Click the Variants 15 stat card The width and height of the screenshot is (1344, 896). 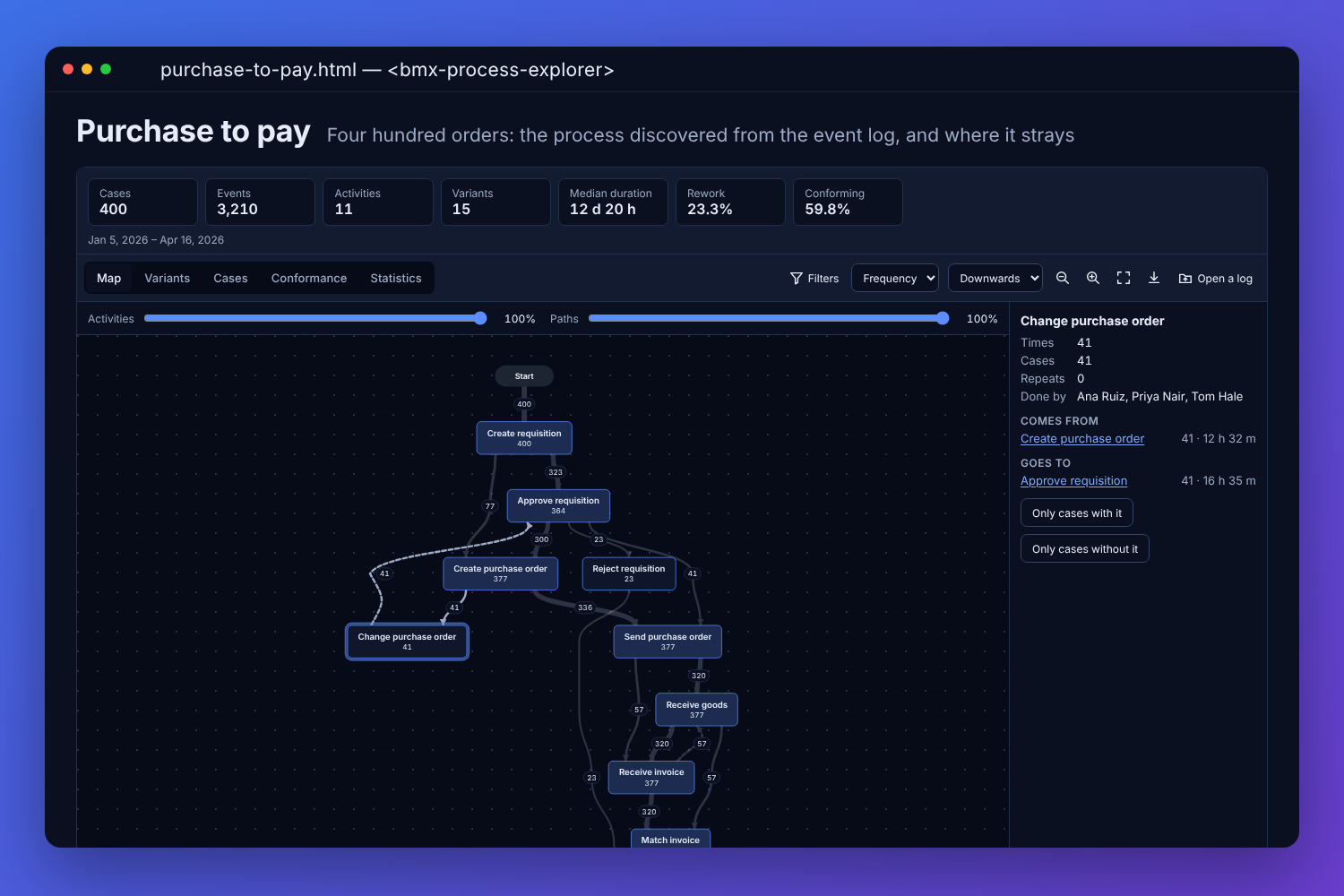495,202
